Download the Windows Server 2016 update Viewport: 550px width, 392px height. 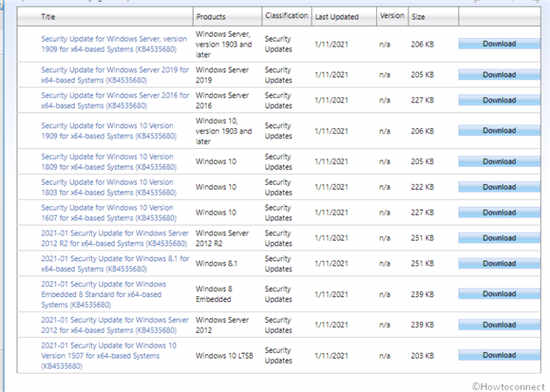pyautogui.click(x=499, y=100)
